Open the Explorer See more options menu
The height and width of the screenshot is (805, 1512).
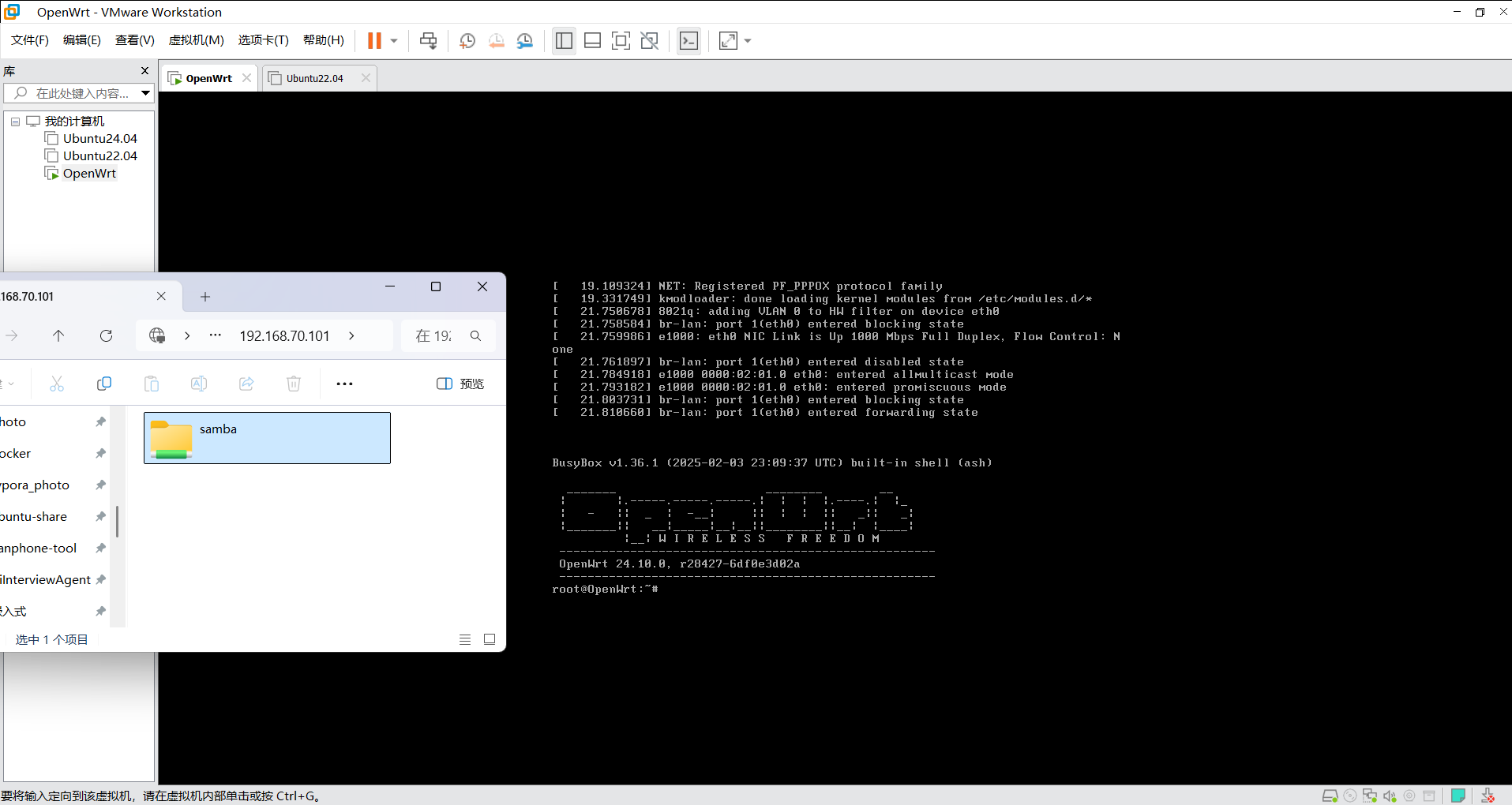click(344, 384)
